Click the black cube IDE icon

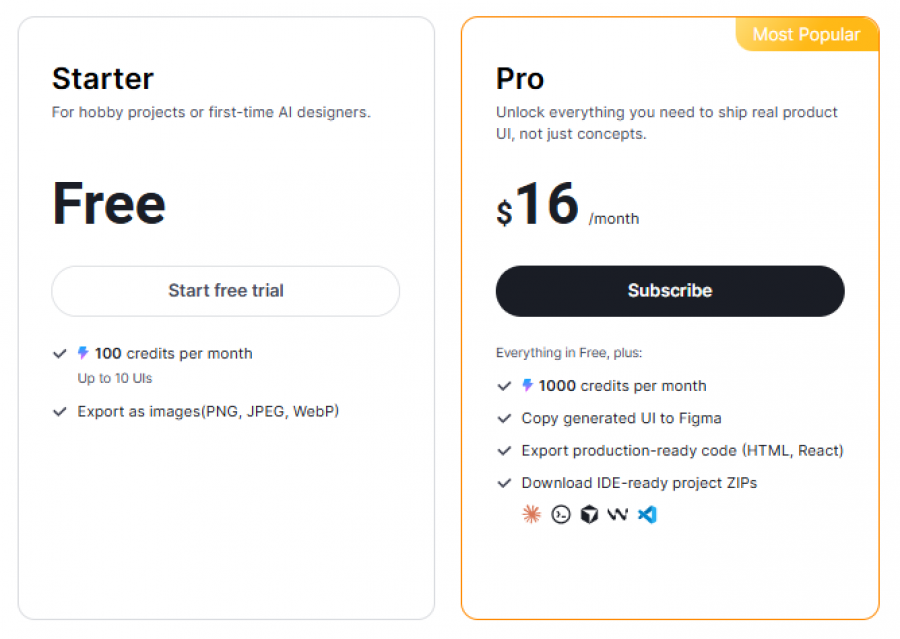coord(589,514)
